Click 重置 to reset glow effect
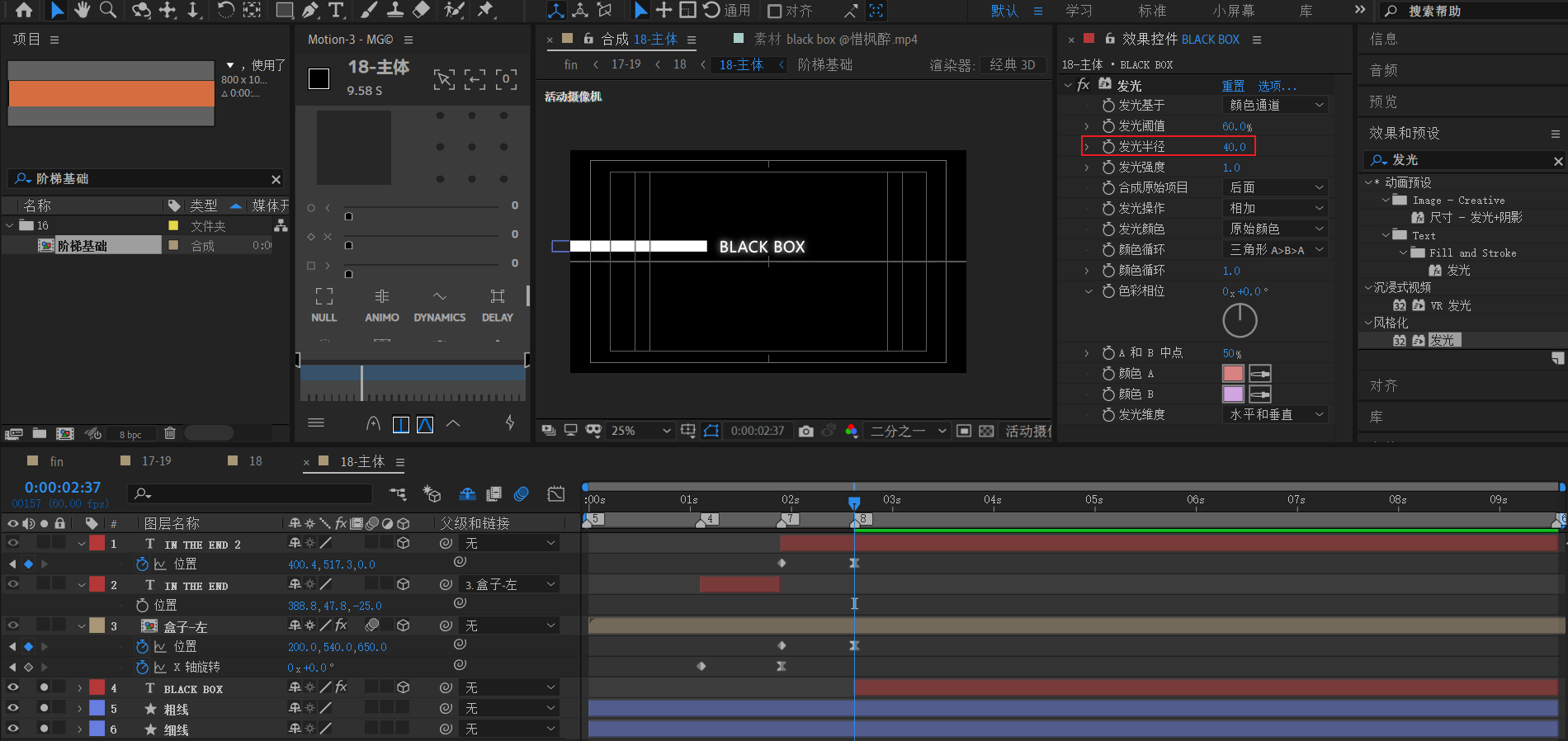Image resolution: width=1568 pixels, height=741 pixels. [1233, 86]
